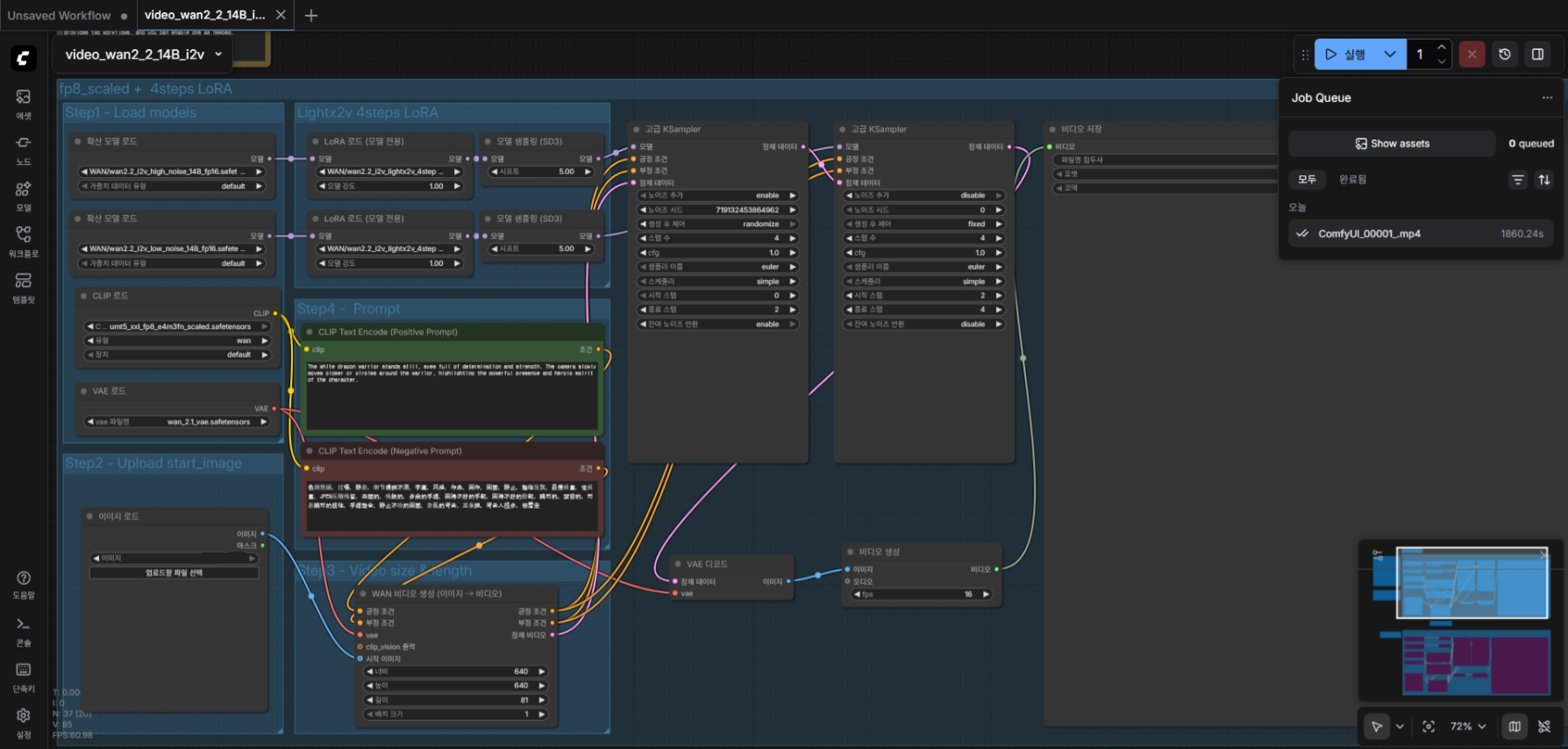Image resolution: width=1568 pixels, height=749 pixels.
Task: Open the Node library (노드) sidebar icon
Action: pos(24,149)
